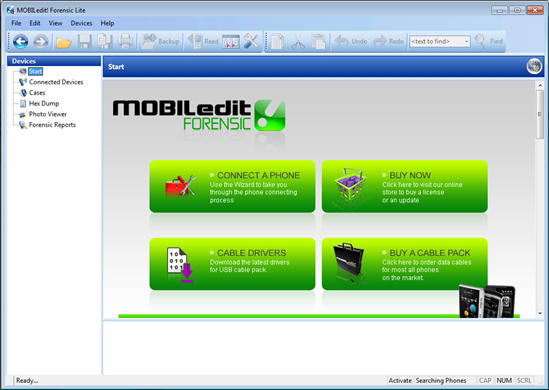549x390 pixels.
Task: Click the scissors Cut icon
Action: pyautogui.click(x=298, y=42)
